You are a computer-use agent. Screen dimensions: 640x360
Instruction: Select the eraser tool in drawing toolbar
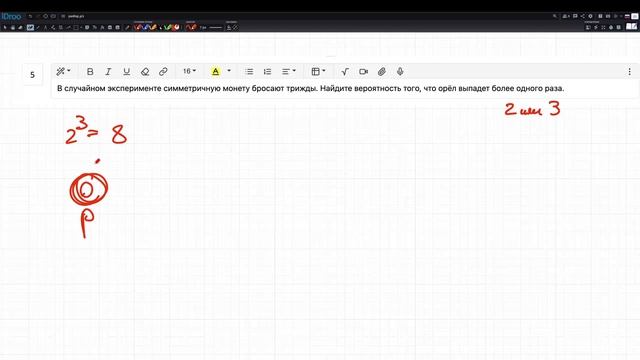[20, 27]
